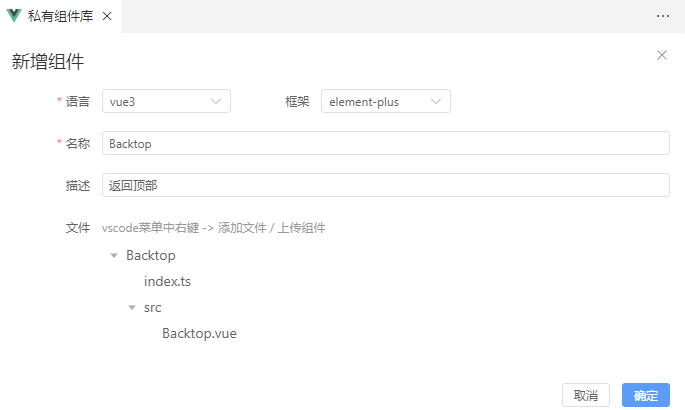
Task: Click the chevron arrow of 语言 dropdown
Action: click(216, 101)
